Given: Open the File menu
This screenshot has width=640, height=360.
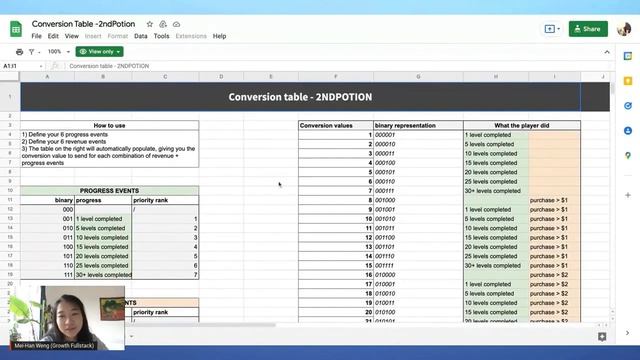Looking at the screenshot, I should pos(36,36).
